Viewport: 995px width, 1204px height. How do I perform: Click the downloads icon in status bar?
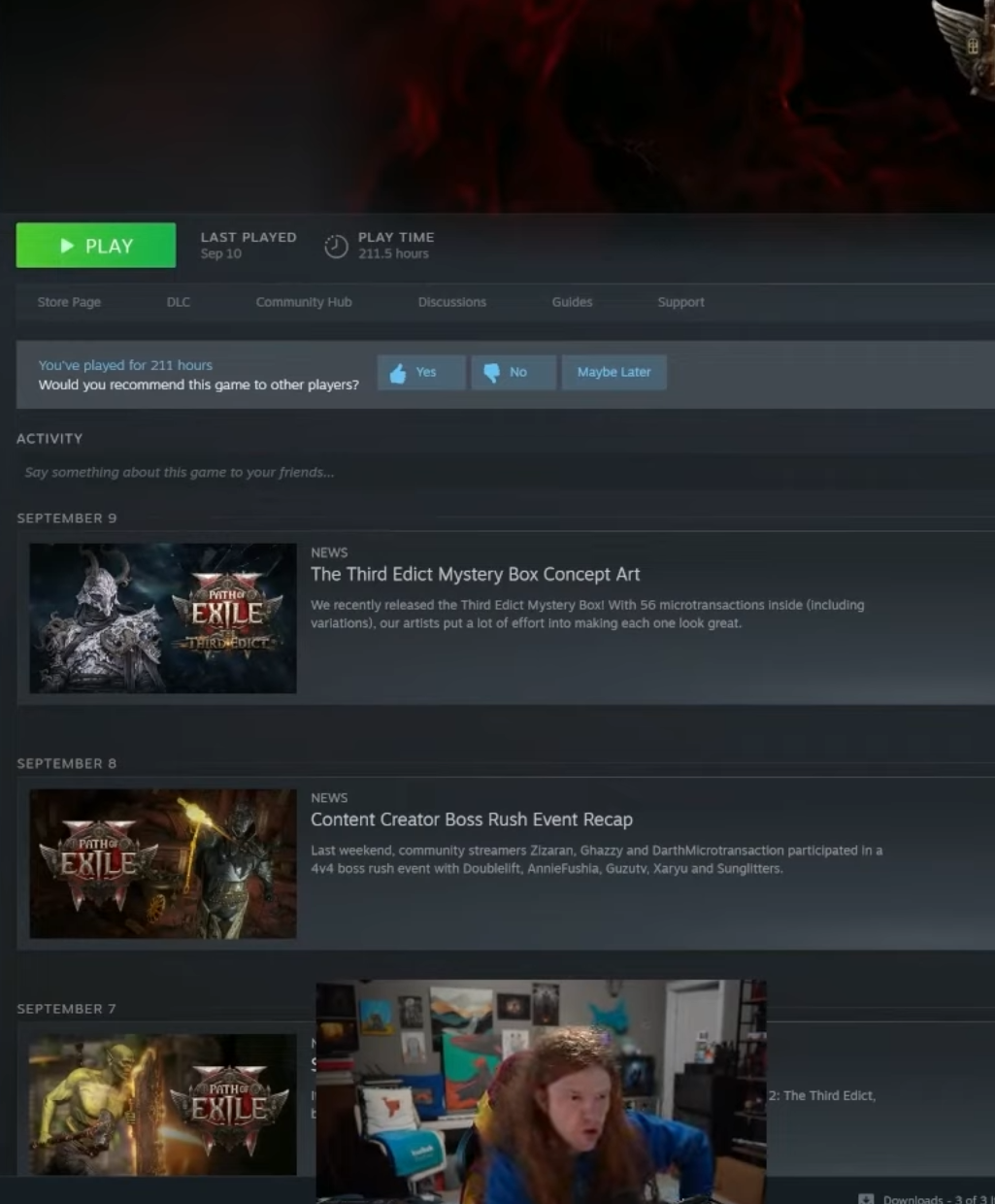(x=866, y=1198)
